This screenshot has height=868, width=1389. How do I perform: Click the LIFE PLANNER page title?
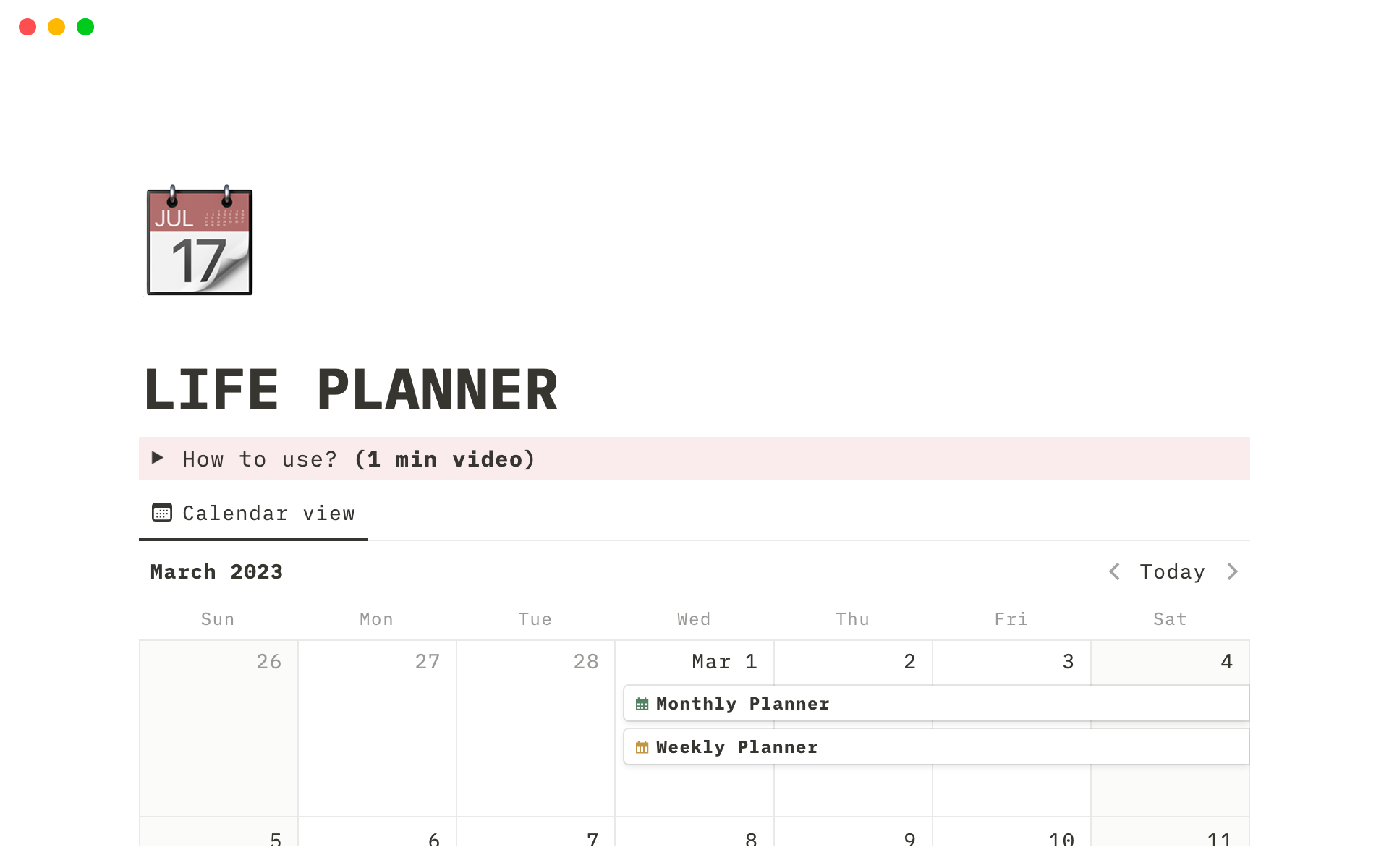(351, 390)
